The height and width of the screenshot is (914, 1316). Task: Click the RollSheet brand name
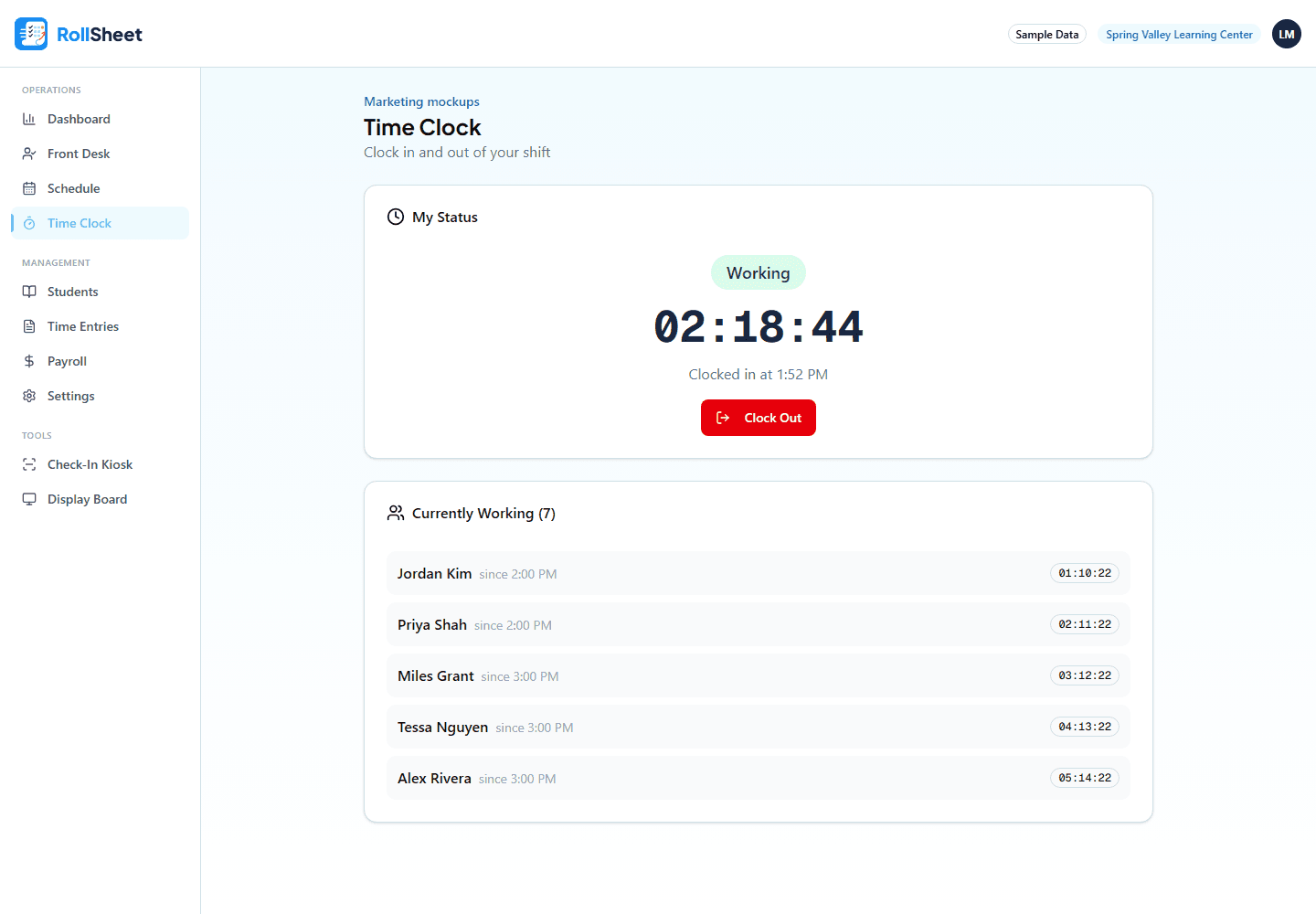tap(100, 35)
